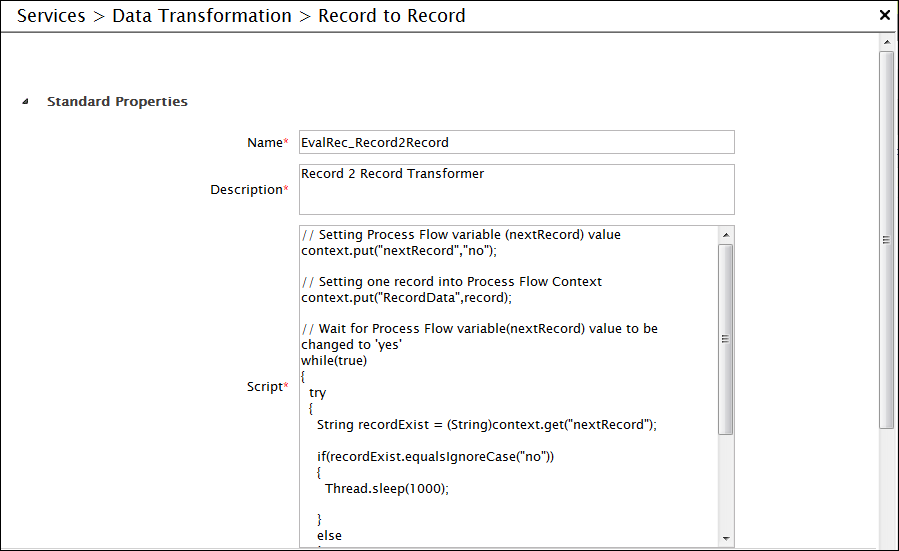Viewport: 899px width, 551px height.
Task: Click the try keyword line
Action: [x=317, y=393]
